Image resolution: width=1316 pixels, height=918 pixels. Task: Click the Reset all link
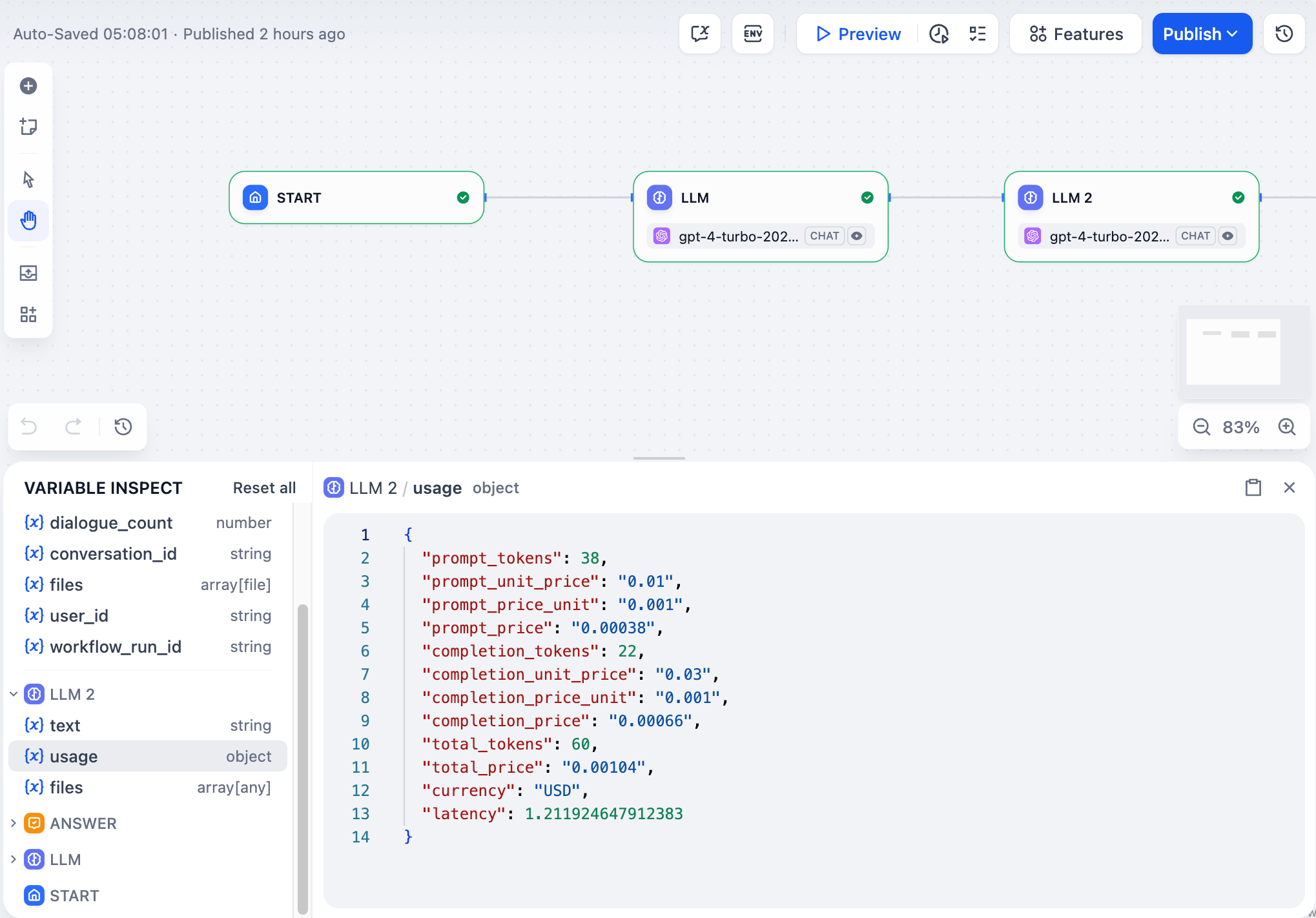[264, 488]
